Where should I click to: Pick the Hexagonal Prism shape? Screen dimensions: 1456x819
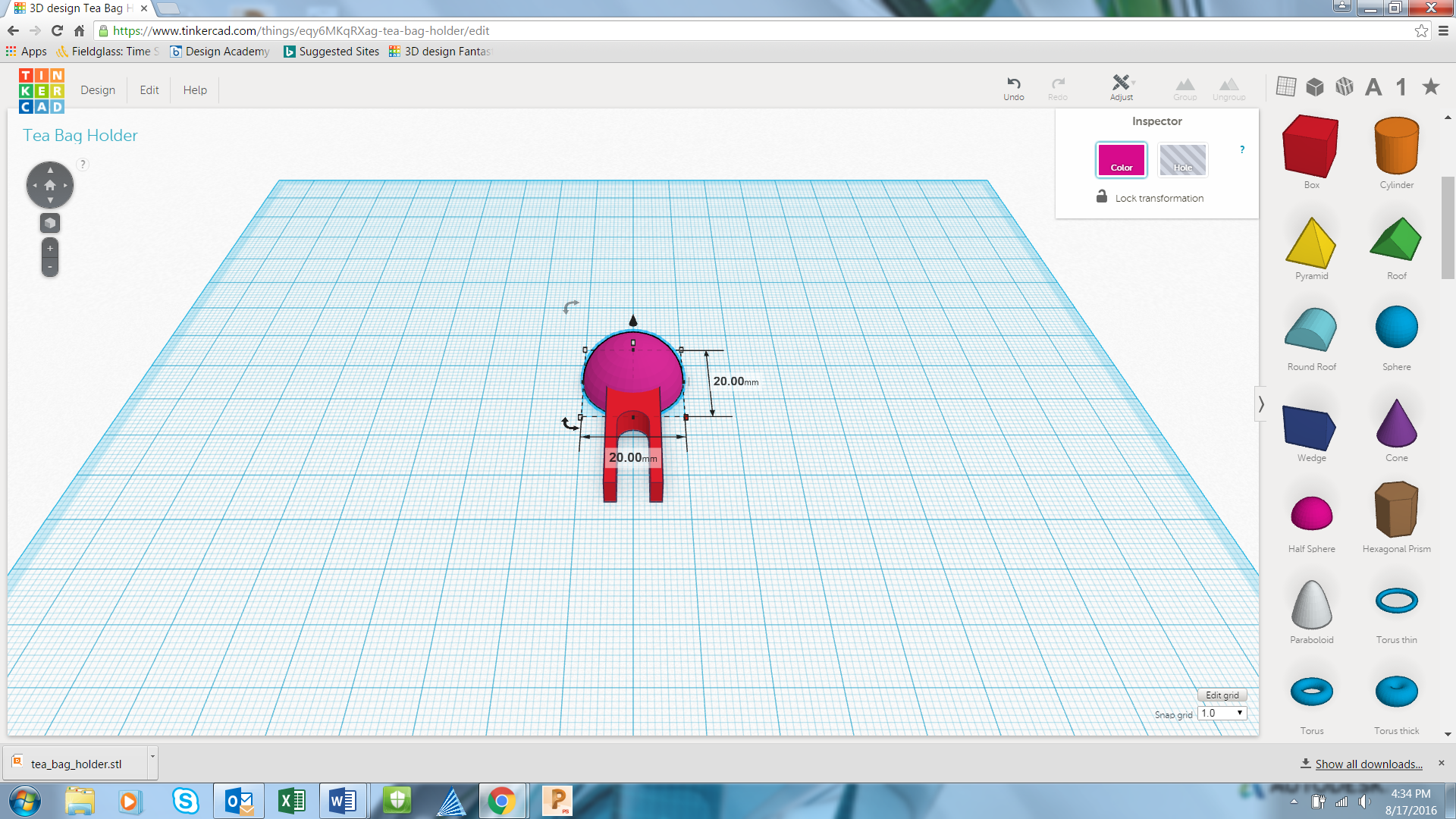(x=1396, y=509)
